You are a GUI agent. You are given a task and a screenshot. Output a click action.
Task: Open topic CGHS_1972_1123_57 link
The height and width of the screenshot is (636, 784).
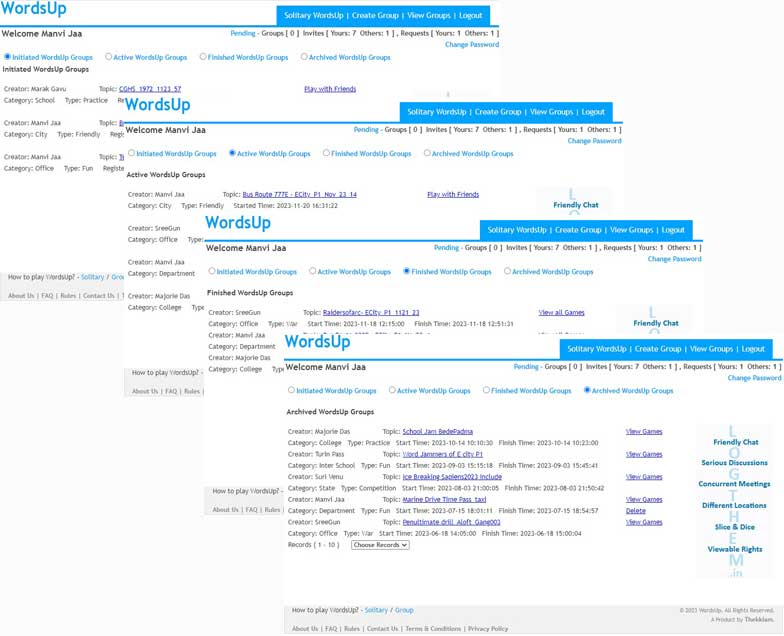click(x=150, y=89)
